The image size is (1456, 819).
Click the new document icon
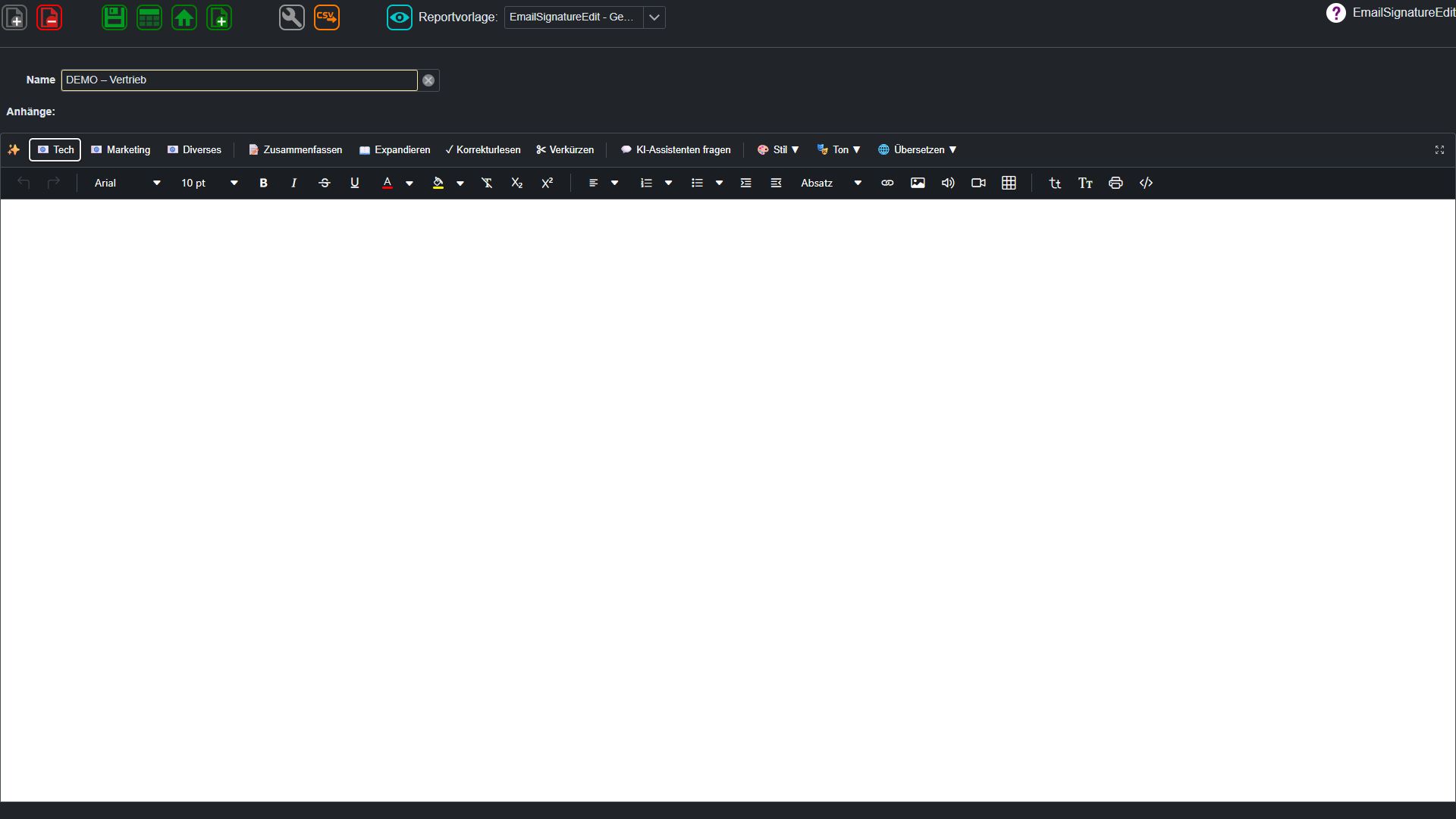point(15,17)
